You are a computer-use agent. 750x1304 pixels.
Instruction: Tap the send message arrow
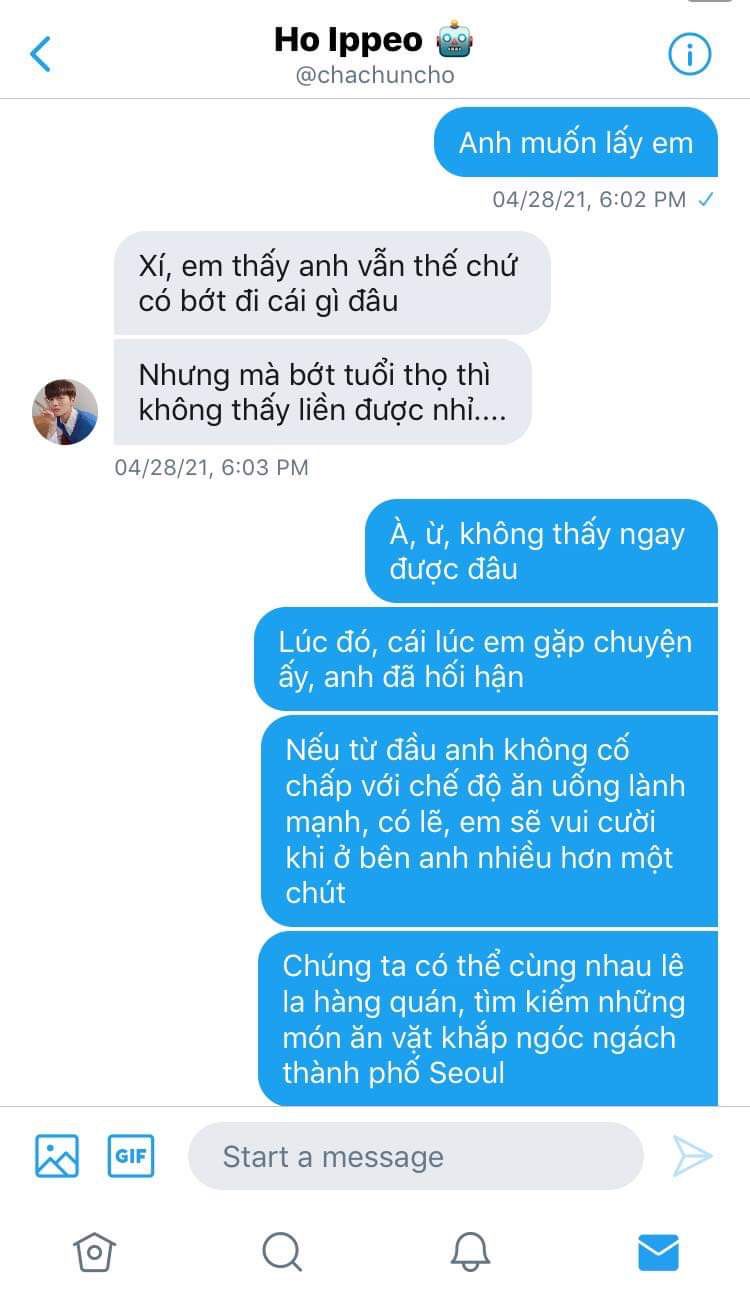click(692, 1156)
